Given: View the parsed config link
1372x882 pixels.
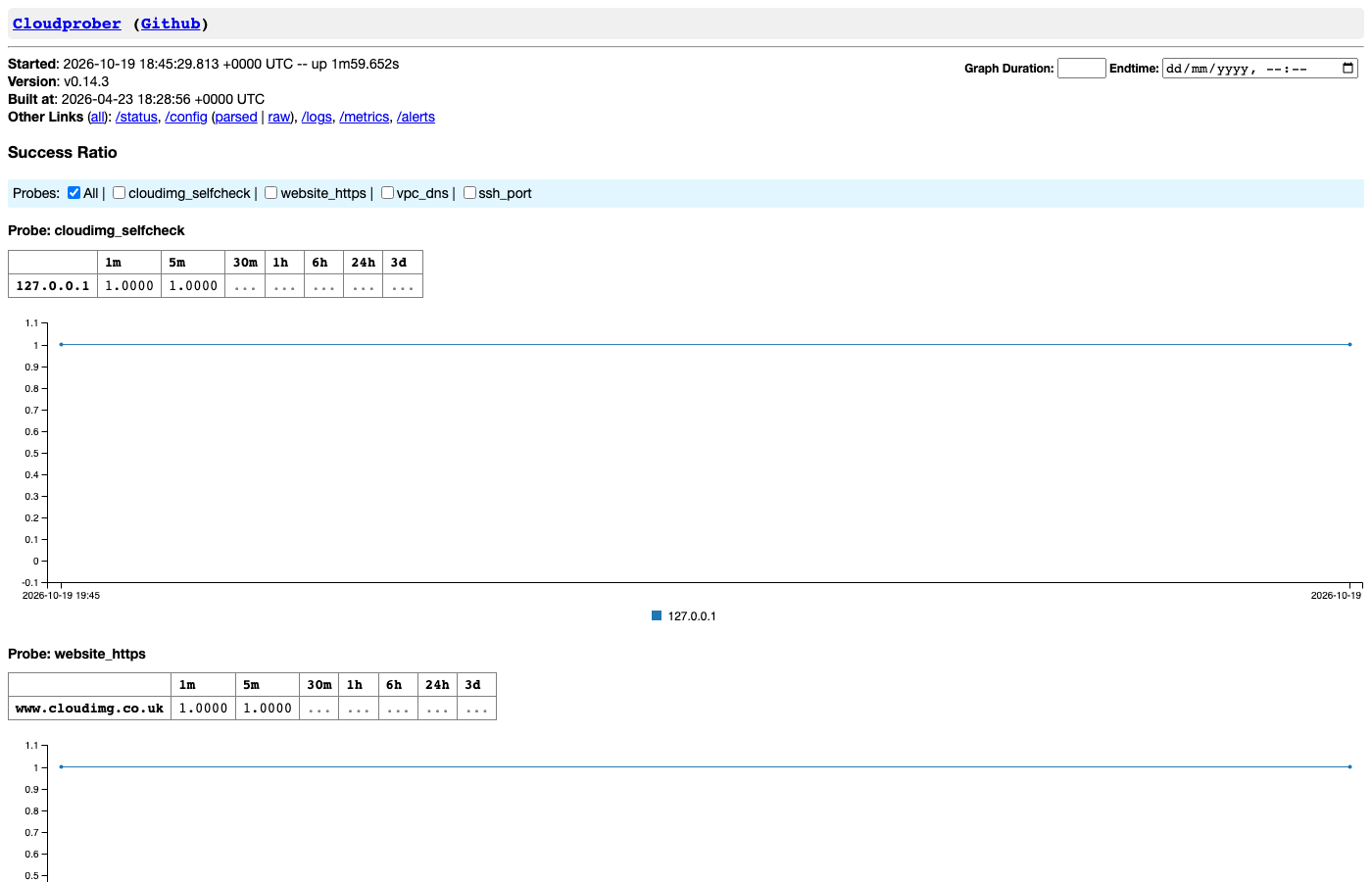Looking at the screenshot, I should pyautogui.click(x=236, y=117).
